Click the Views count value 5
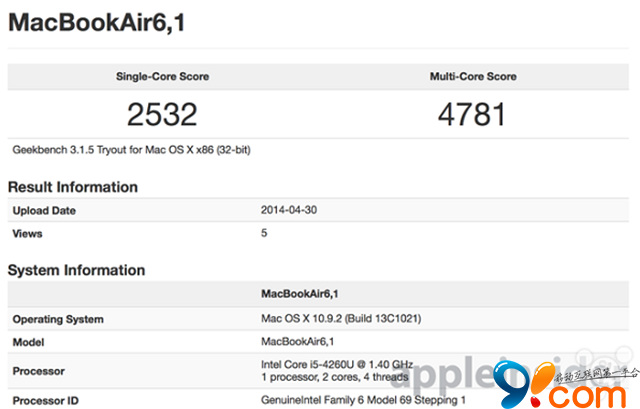 pos(264,233)
